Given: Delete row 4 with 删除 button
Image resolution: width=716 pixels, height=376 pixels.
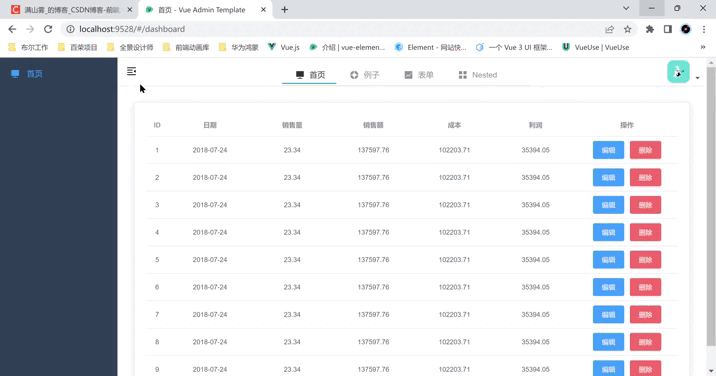Looking at the screenshot, I should (x=645, y=232).
